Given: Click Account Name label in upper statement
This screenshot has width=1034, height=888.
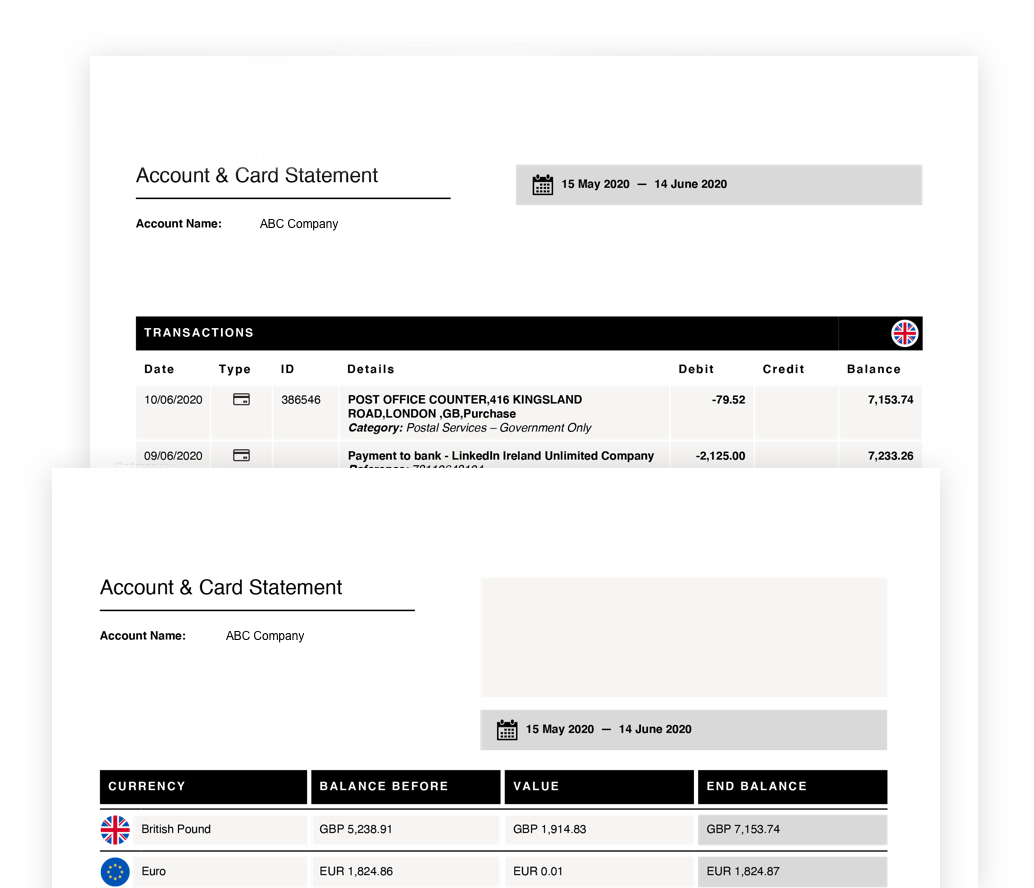Looking at the screenshot, I should click(x=179, y=224).
